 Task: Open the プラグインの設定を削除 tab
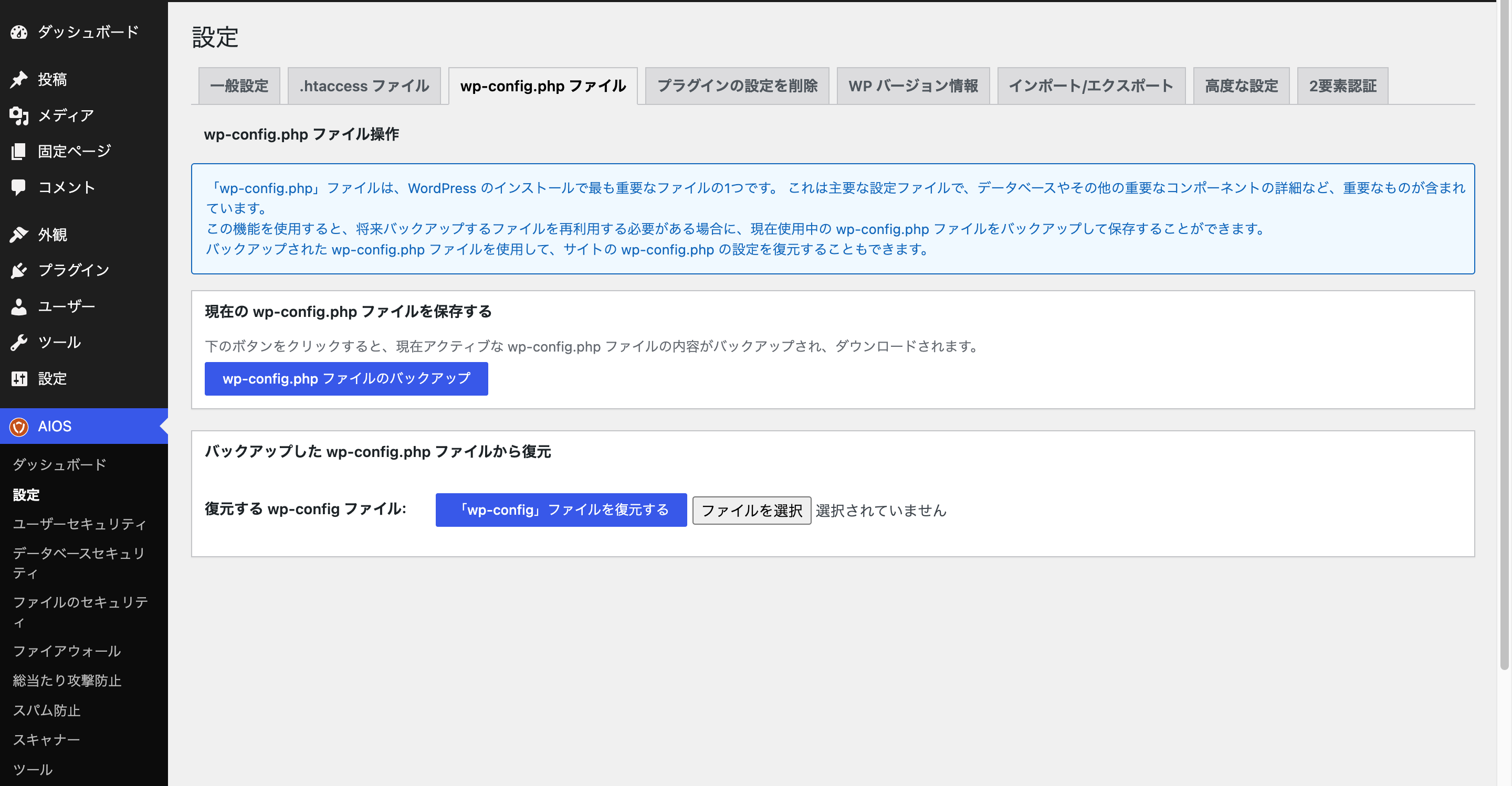click(737, 86)
